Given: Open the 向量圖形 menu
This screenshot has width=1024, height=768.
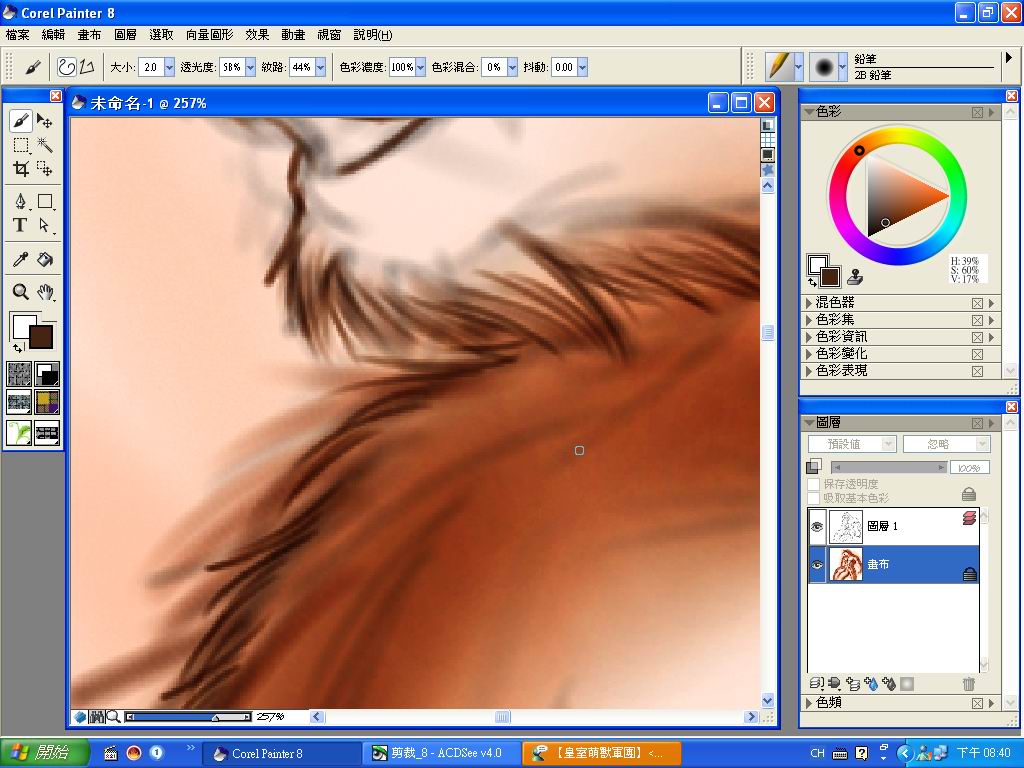Looking at the screenshot, I should click(209, 34).
